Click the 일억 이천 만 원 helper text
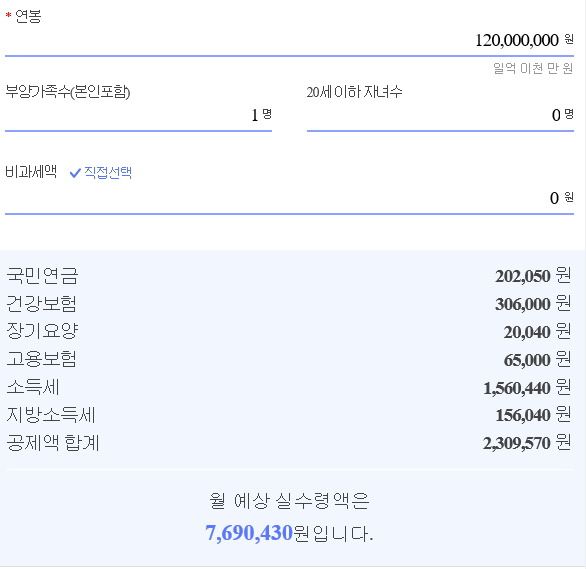The width and height of the screenshot is (586, 569). coord(533,68)
